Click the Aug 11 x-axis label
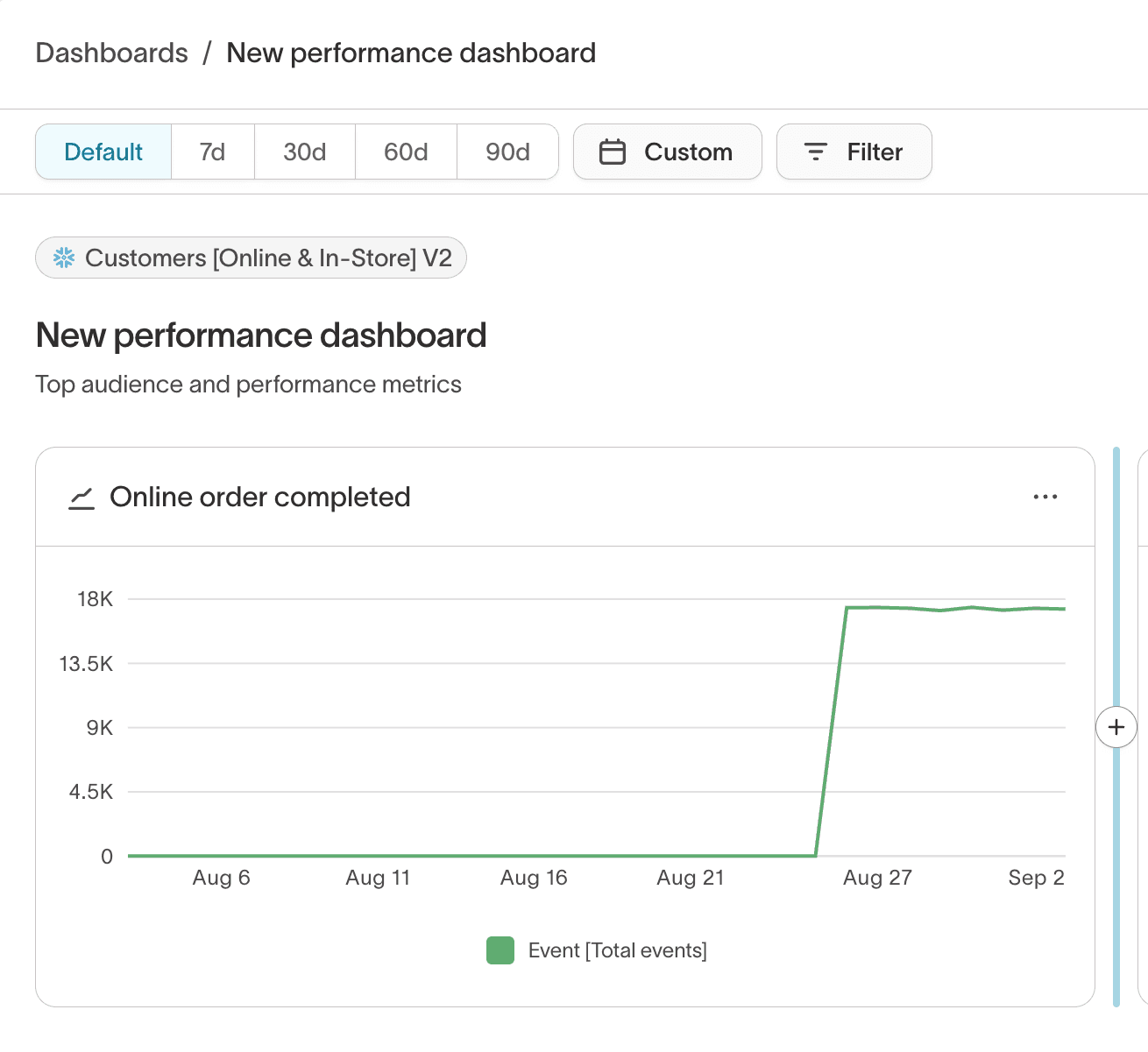 pyautogui.click(x=378, y=878)
